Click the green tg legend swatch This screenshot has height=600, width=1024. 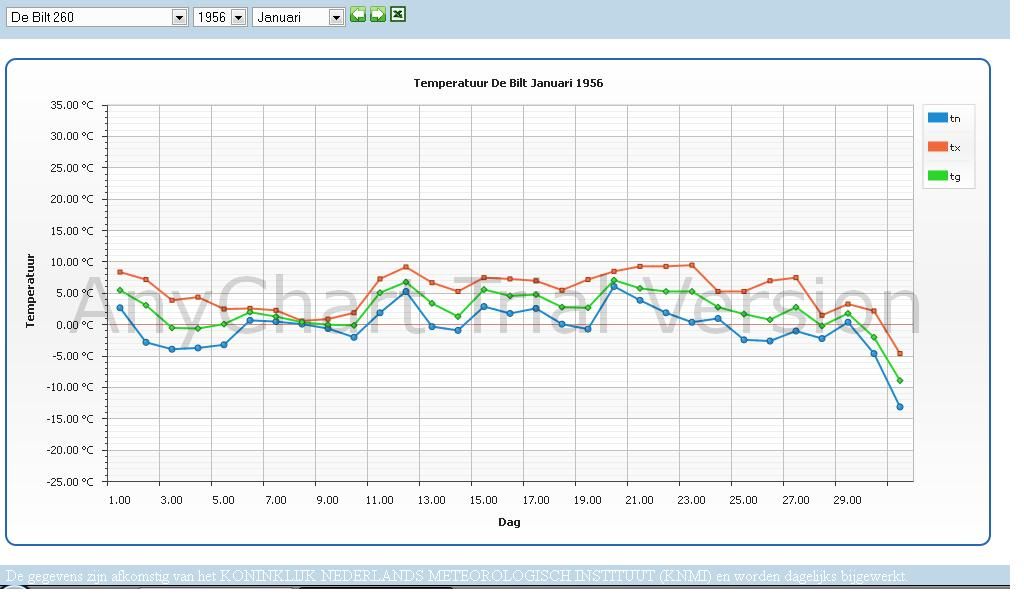(x=937, y=176)
